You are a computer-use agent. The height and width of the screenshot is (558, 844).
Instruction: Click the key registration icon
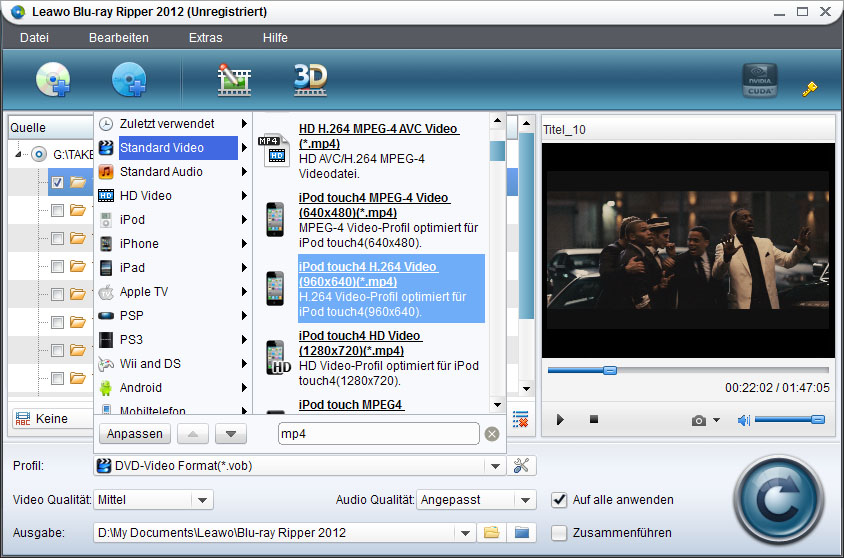tap(810, 88)
